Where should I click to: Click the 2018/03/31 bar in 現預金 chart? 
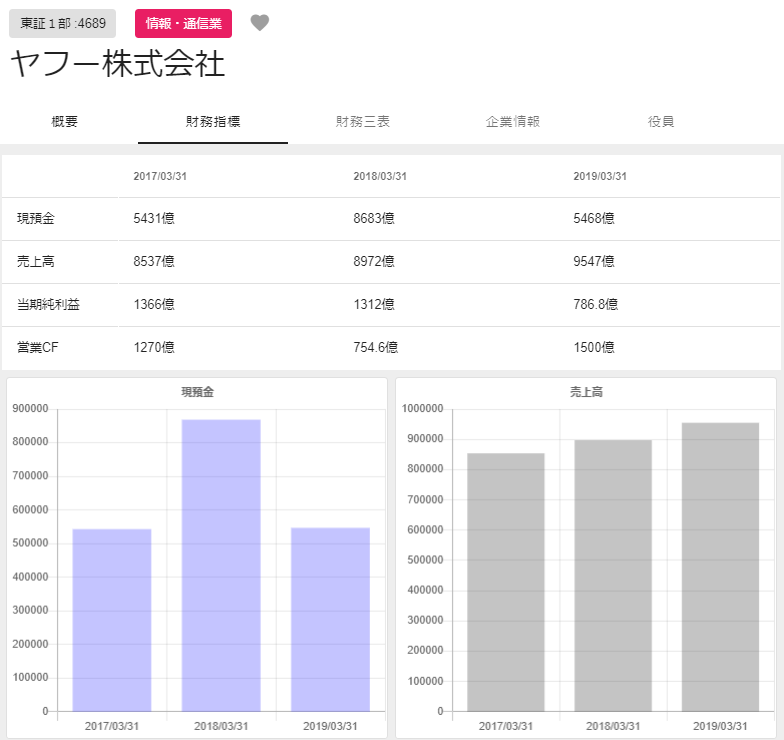[x=221, y=566]
